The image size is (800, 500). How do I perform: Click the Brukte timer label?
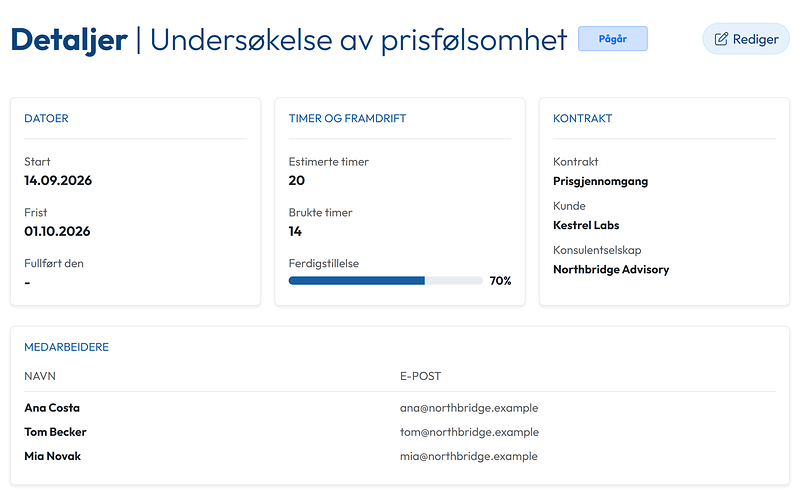(x=320, y=213)
